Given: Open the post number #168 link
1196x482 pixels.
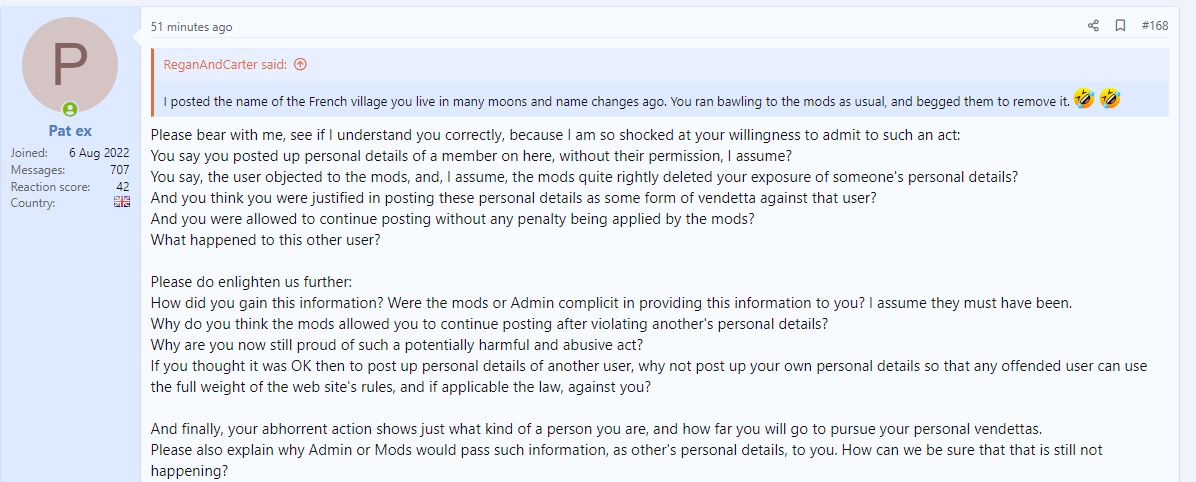Looking at the screenshot, I should pyautogui.click(x=1154, y=26).
